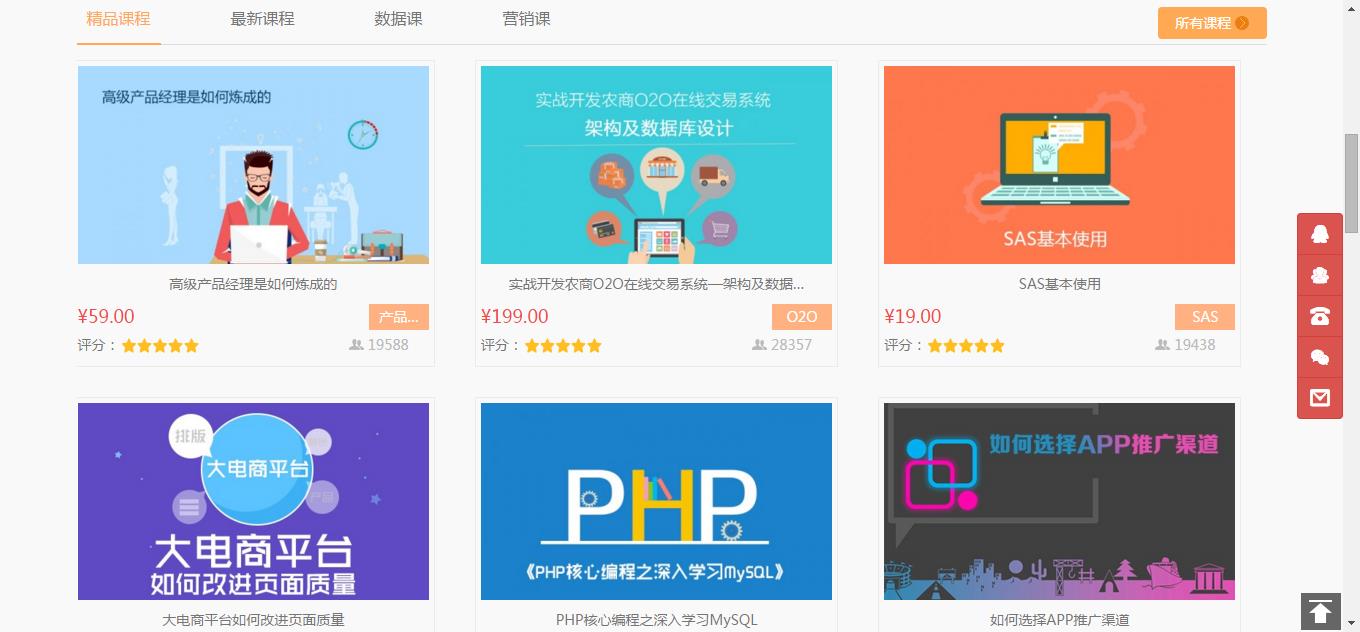
Task: Click enrollment icon next to 28357
Action: click(759, 345)
